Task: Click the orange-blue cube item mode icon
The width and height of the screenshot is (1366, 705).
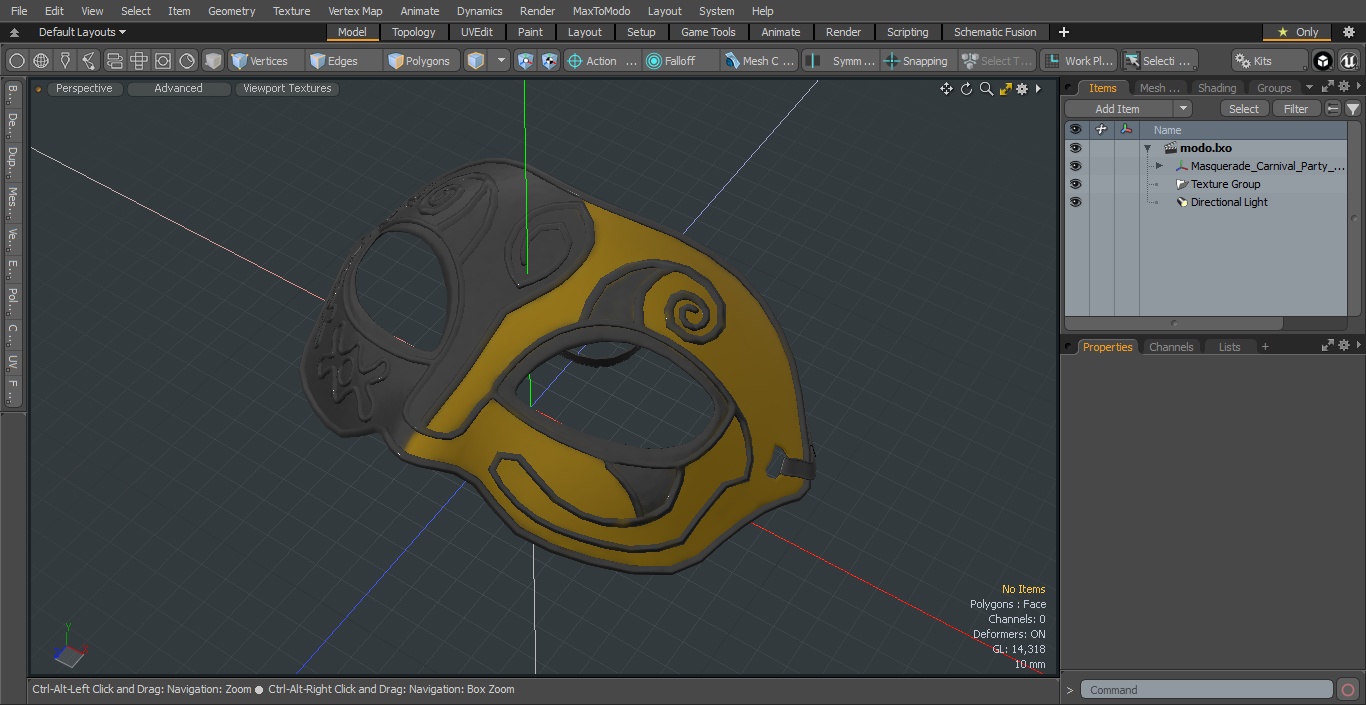Action: pyautogui.click(x=476, y=61)
